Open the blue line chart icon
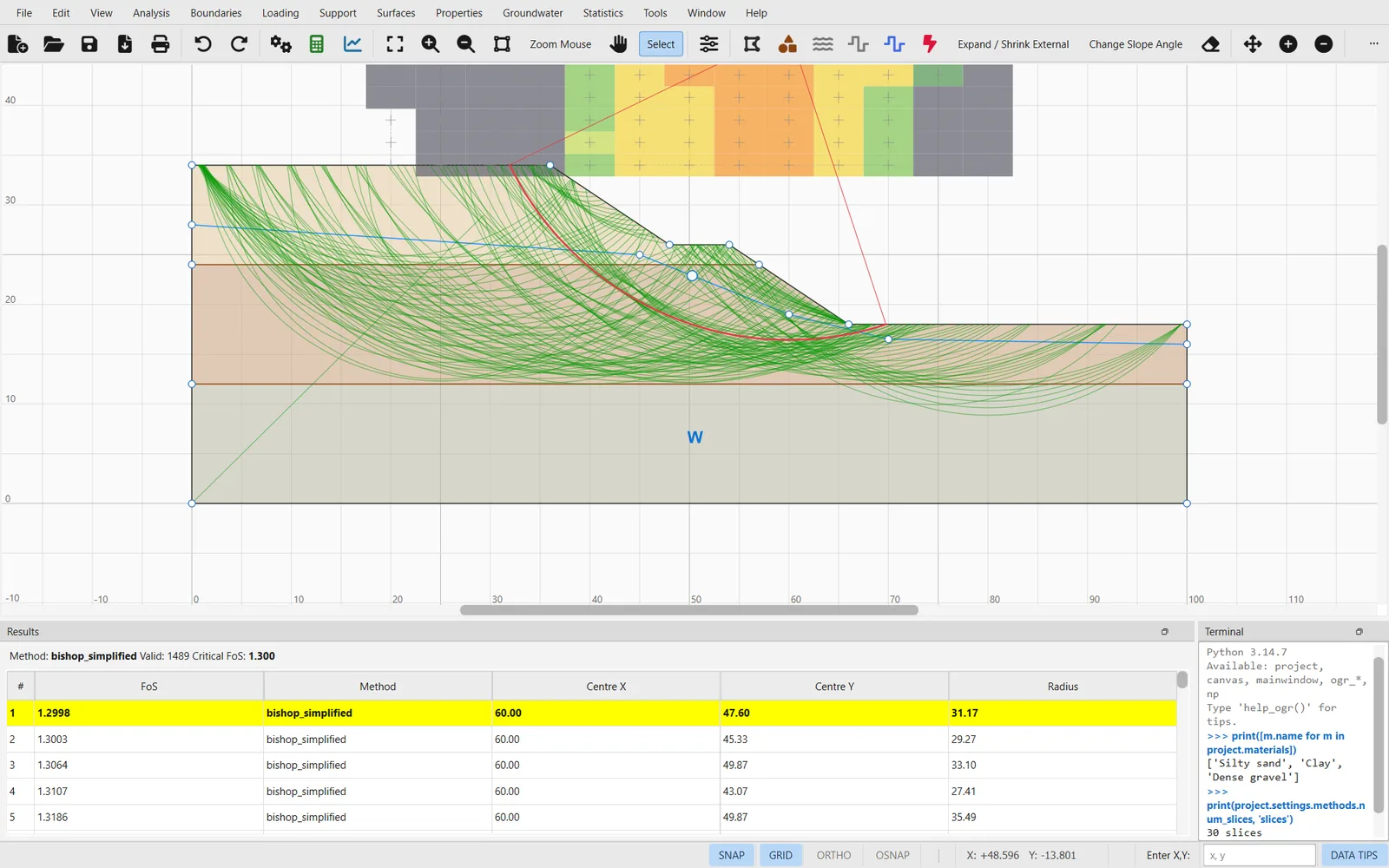This screenshot has height=868, width=1389. click(x=352, y=44)
